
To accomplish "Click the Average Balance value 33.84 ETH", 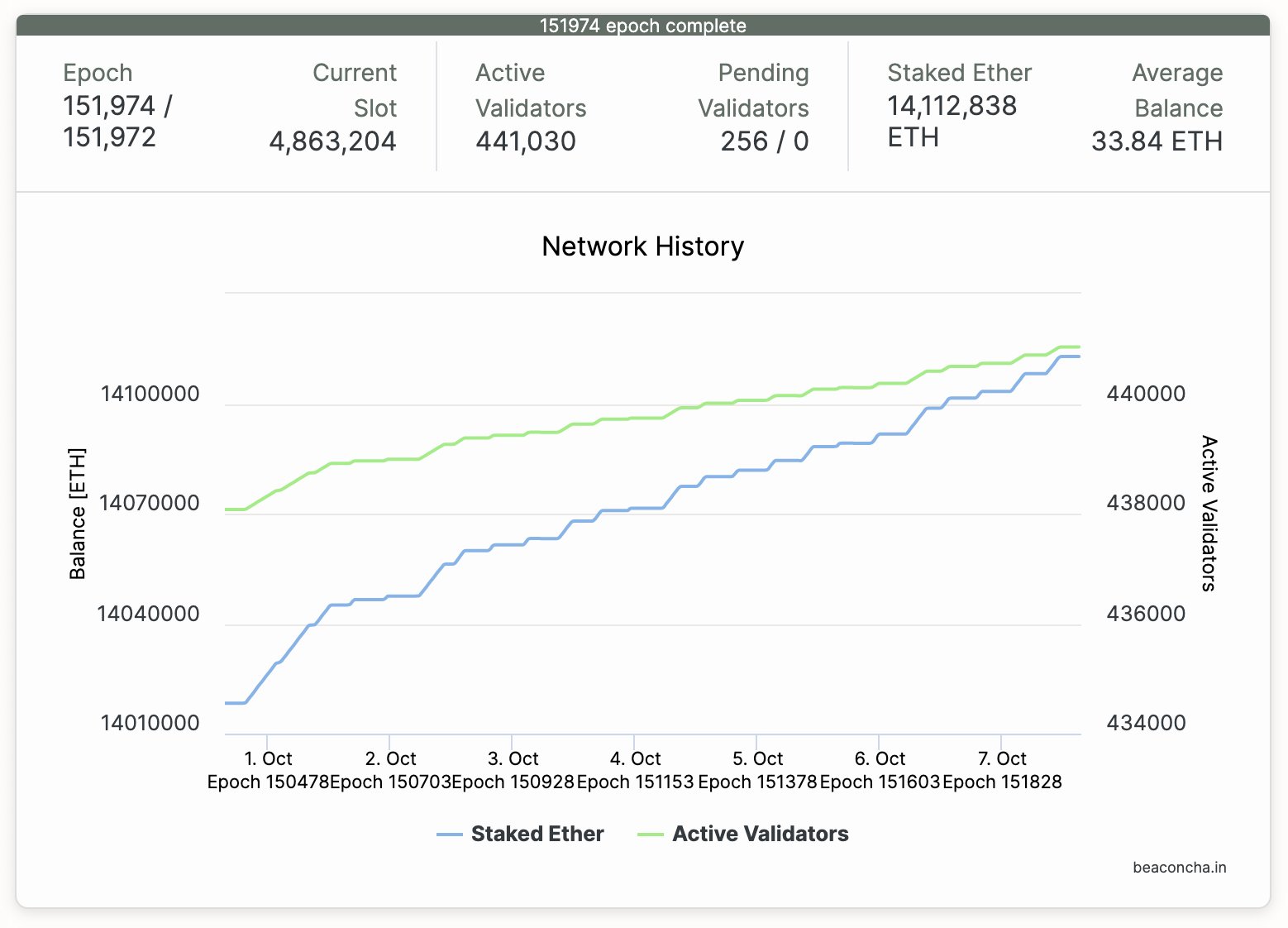I will [1156, 141].
